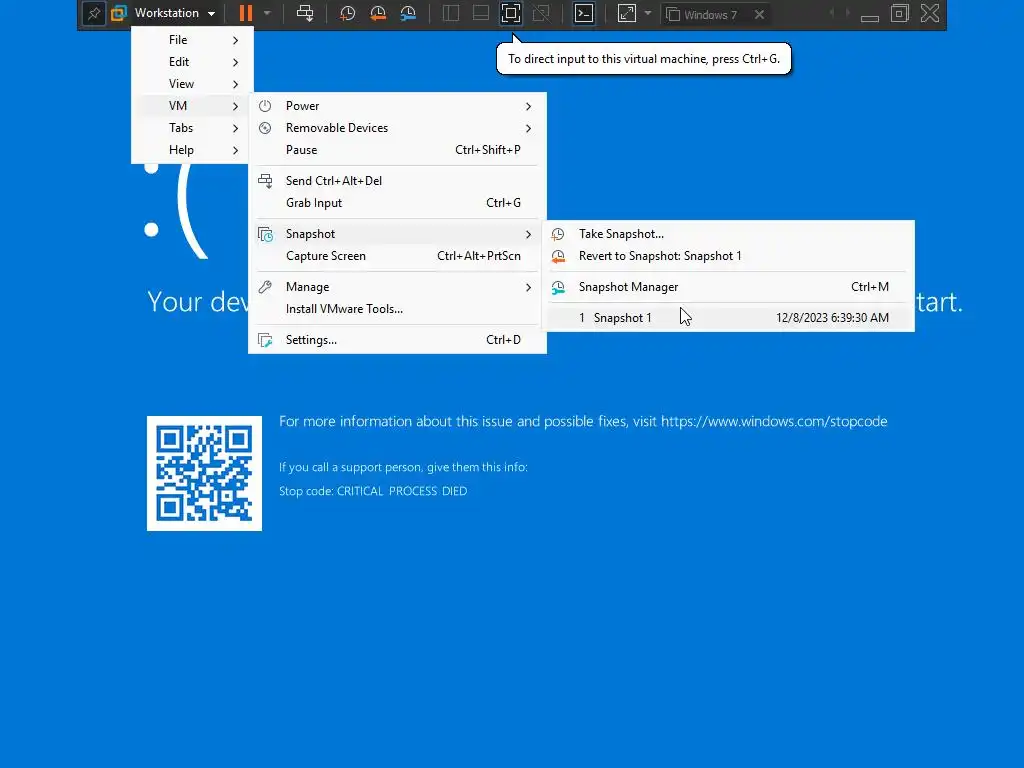Click the QR code on the blue screen
Viewport: 1024px width, 768px height.
[204, 473]
